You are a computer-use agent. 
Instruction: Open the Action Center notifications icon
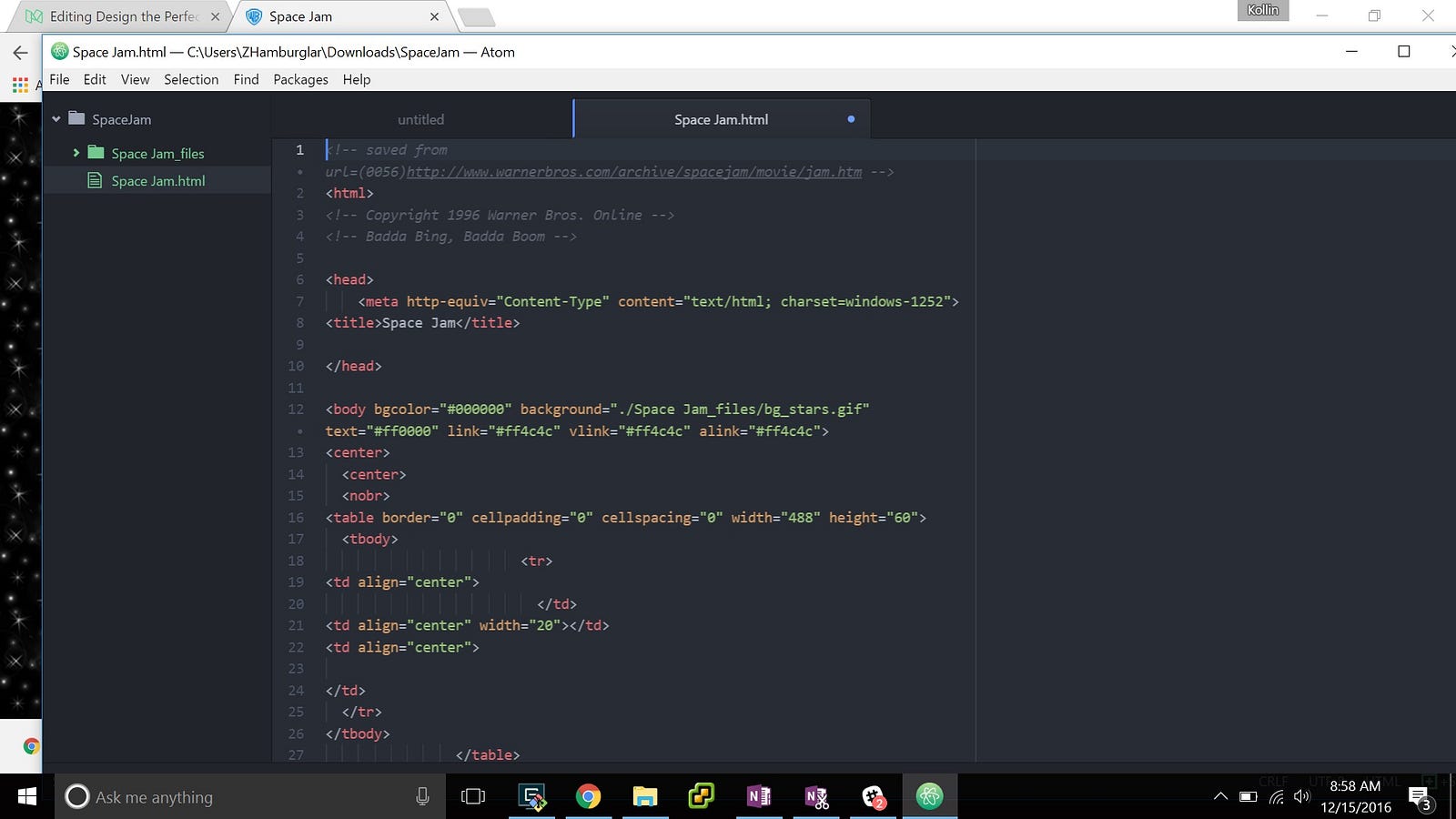coord(1420,798)
